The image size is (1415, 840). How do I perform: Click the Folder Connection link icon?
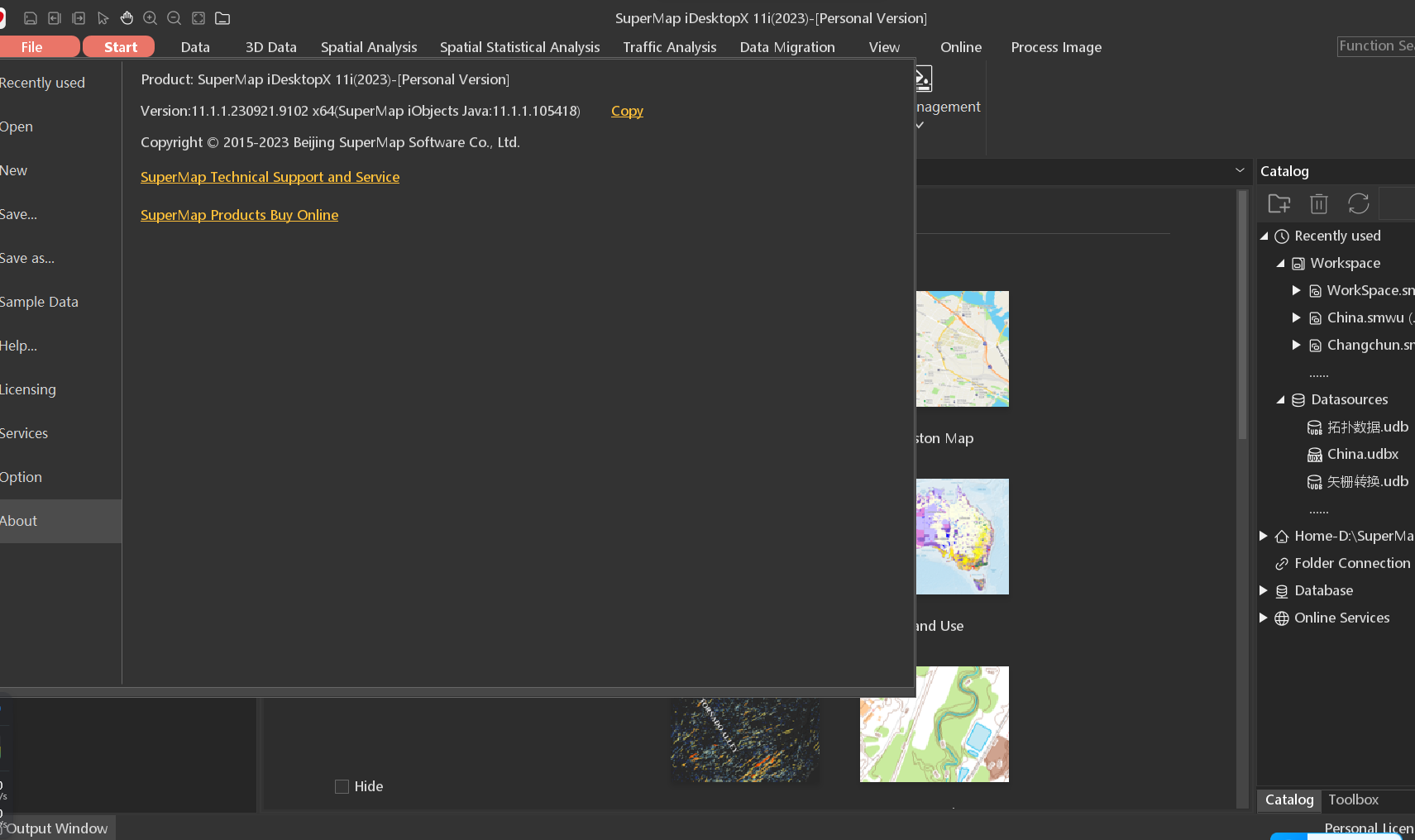point(1282,564)
